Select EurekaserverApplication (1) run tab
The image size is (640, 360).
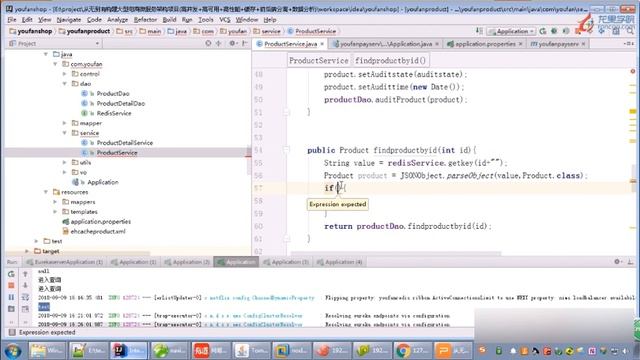click(64, 262)
